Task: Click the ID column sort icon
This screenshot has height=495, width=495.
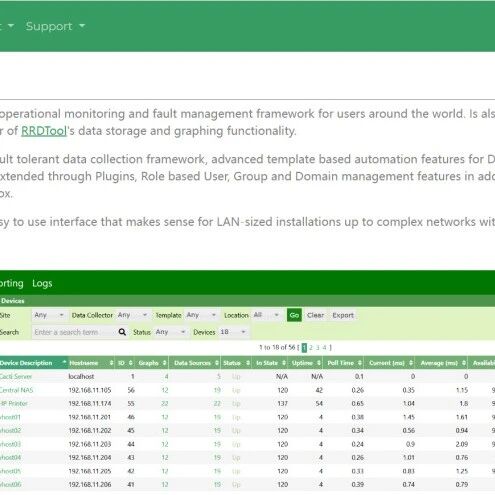Action: pyautogui.click(x=131, y=363)
